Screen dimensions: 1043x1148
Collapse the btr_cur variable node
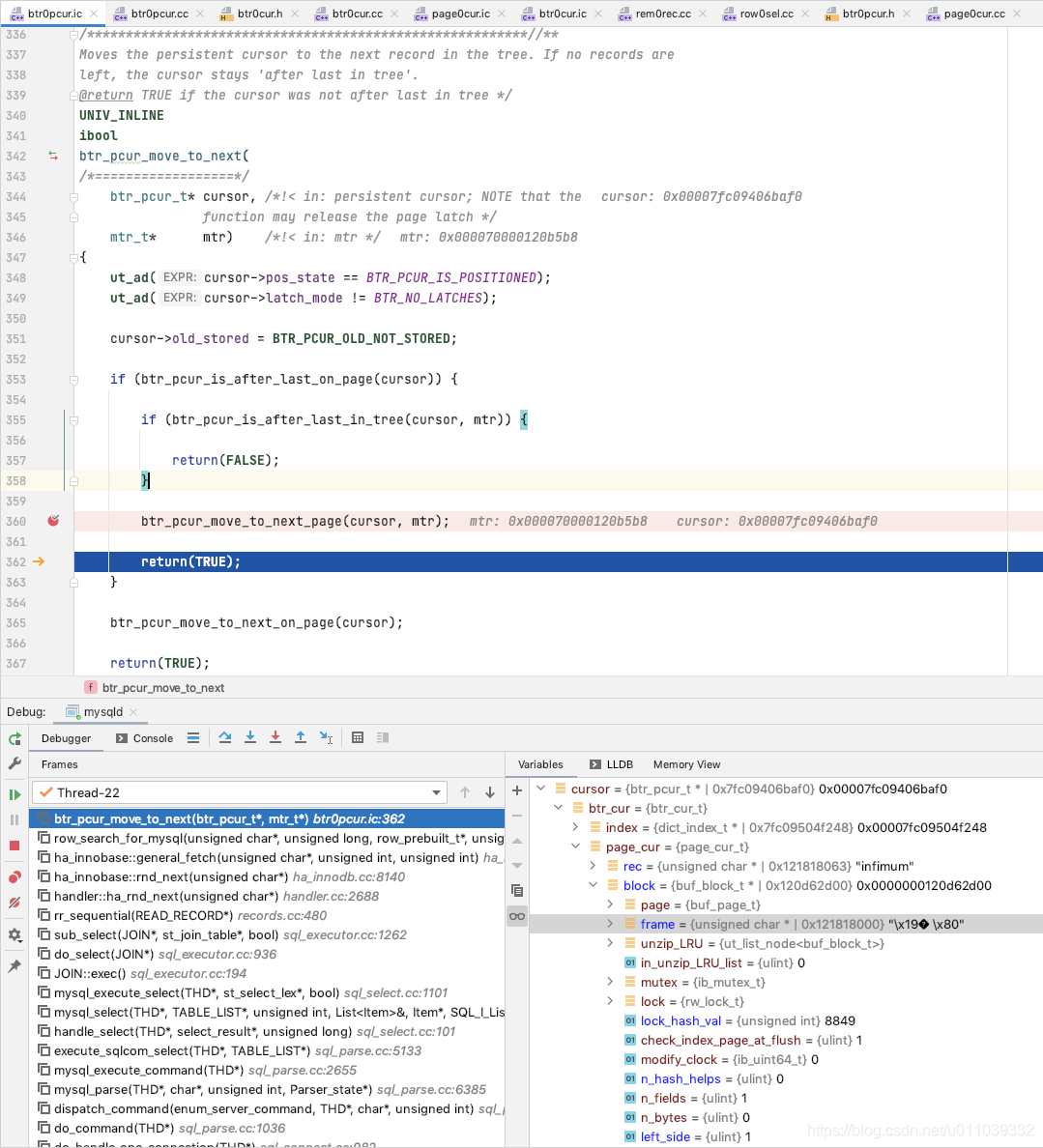[558, 808]
